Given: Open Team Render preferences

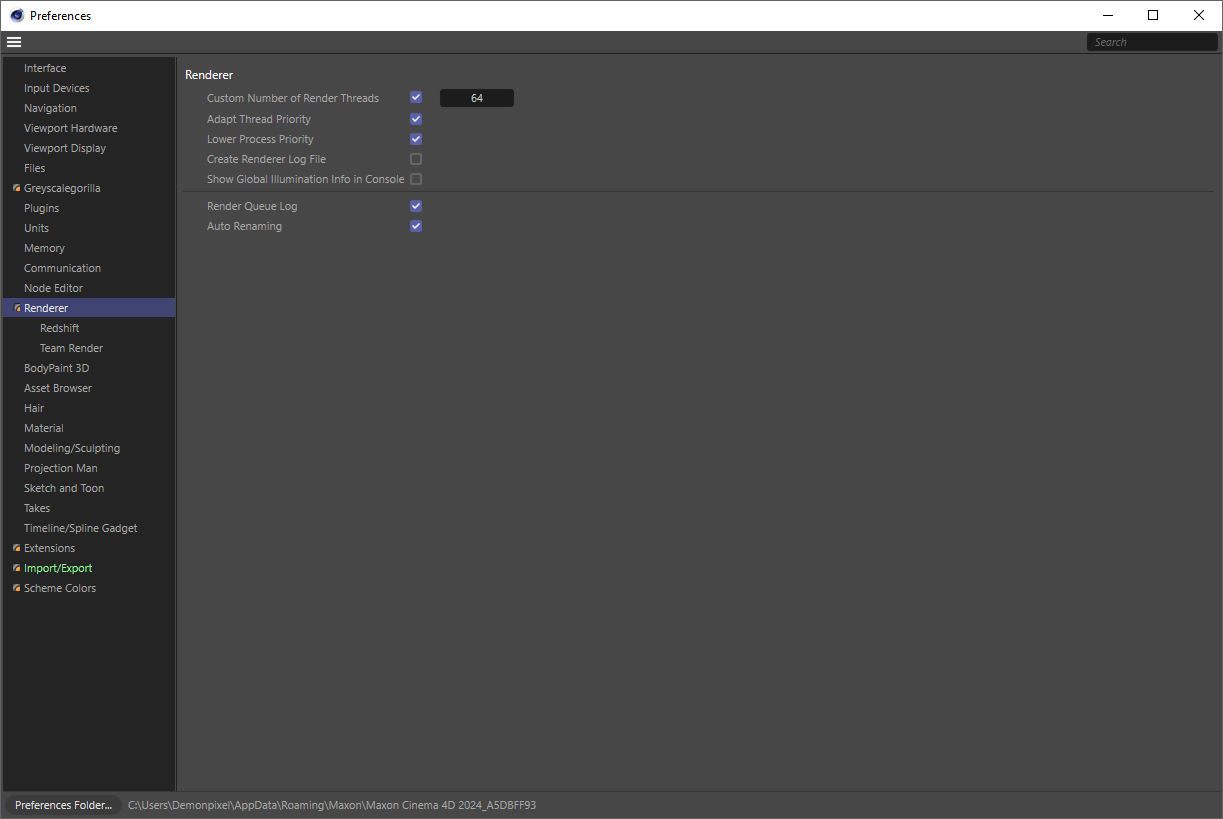Looking at the screenshot, I should click(71, 348).
